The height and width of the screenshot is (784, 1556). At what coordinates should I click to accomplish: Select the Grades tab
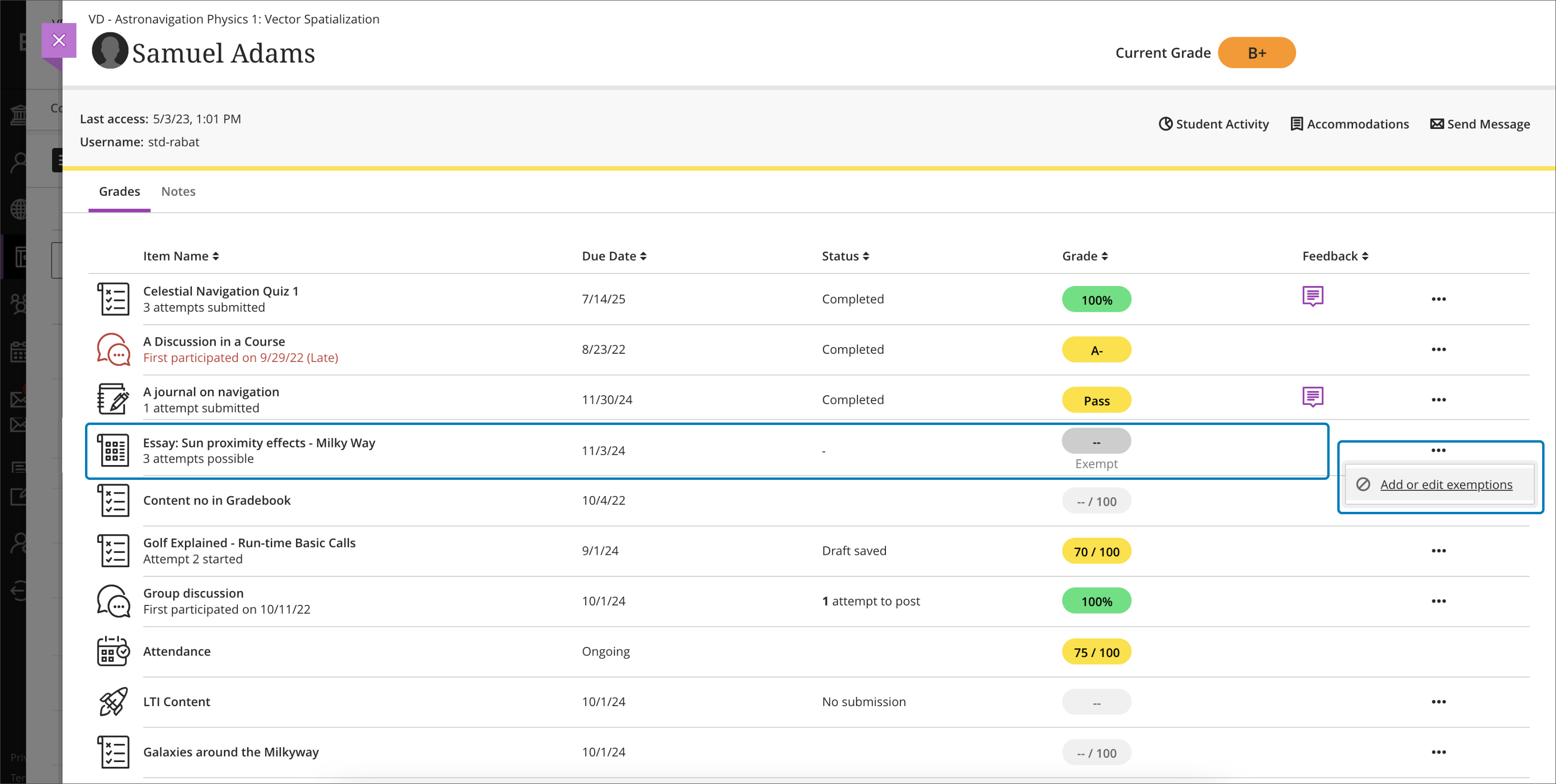coord(119,191)
